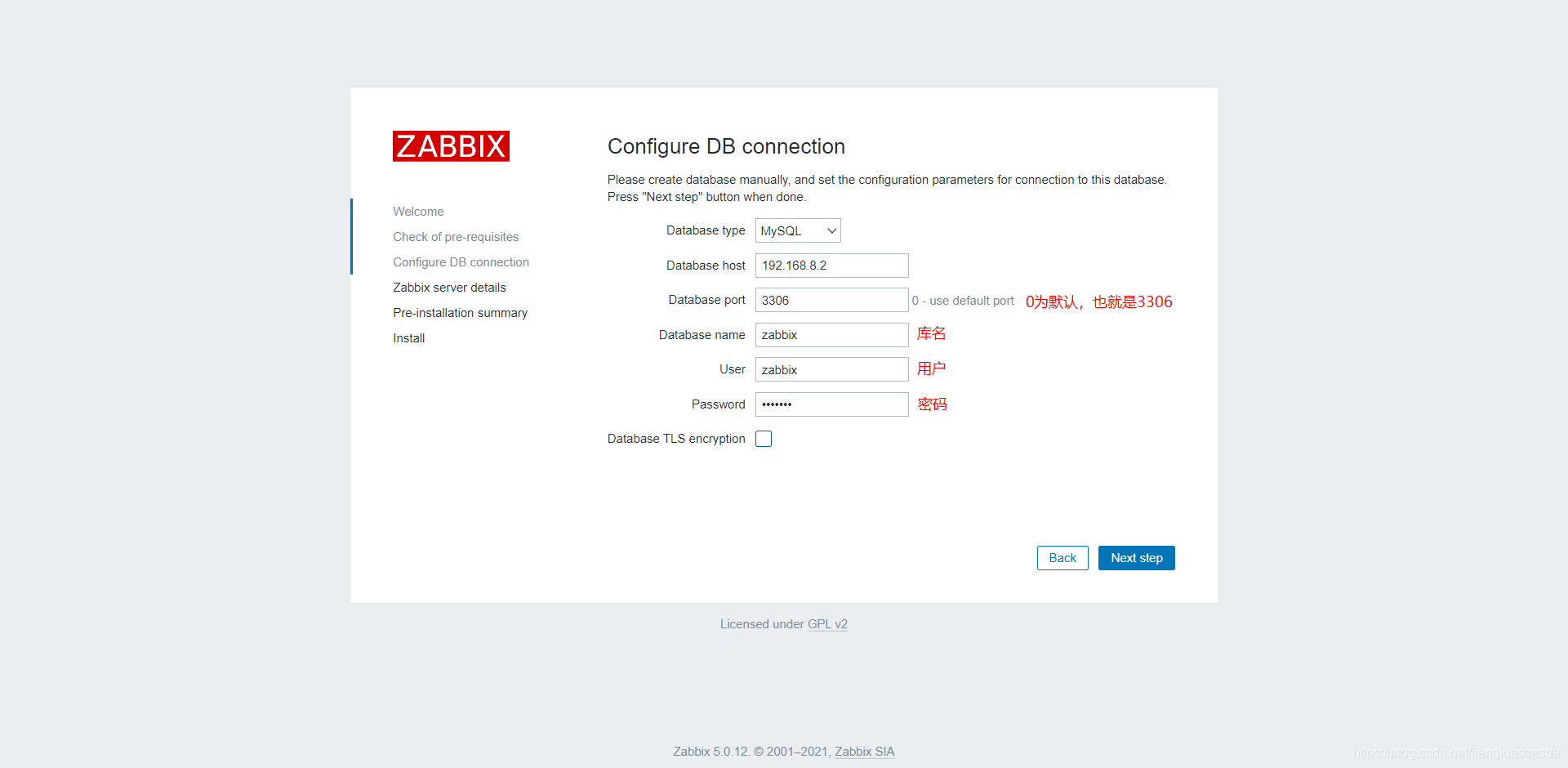Select Zabbix server details step

click(x=449, y=288)
